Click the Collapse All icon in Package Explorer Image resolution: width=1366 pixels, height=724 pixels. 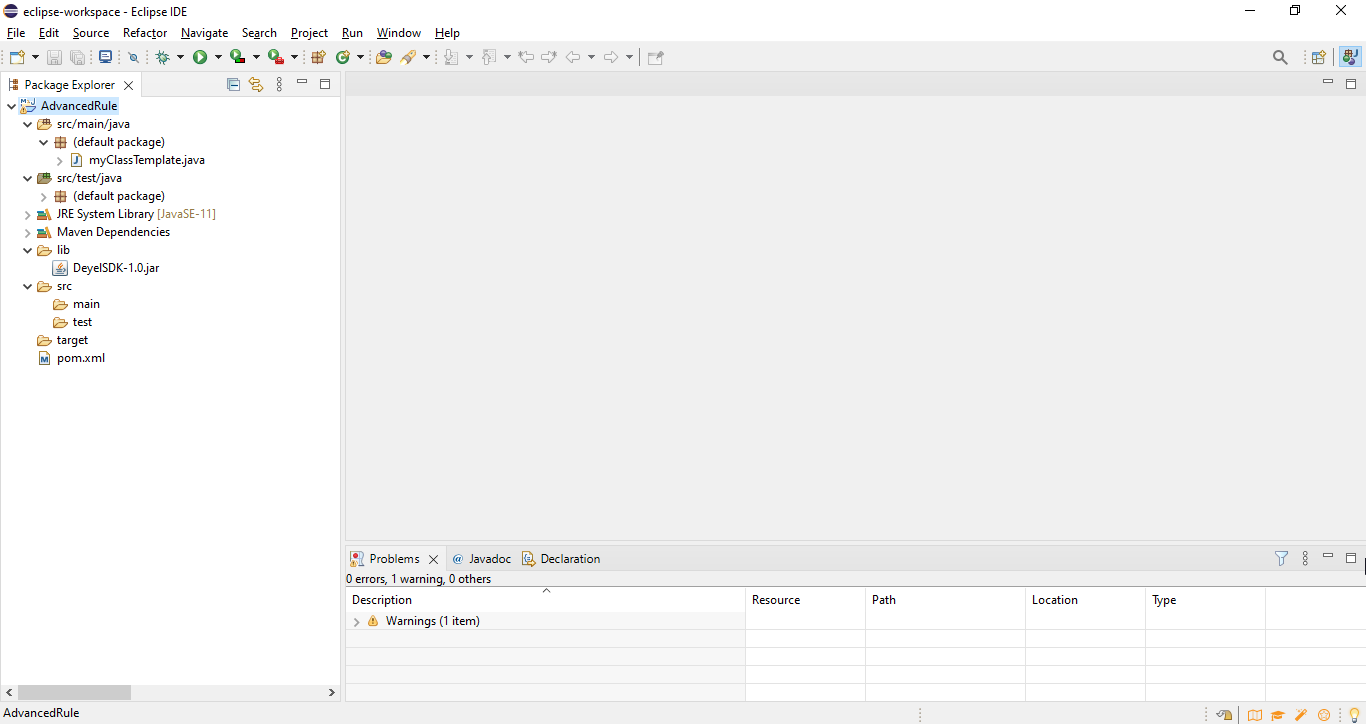click(233, 85)
